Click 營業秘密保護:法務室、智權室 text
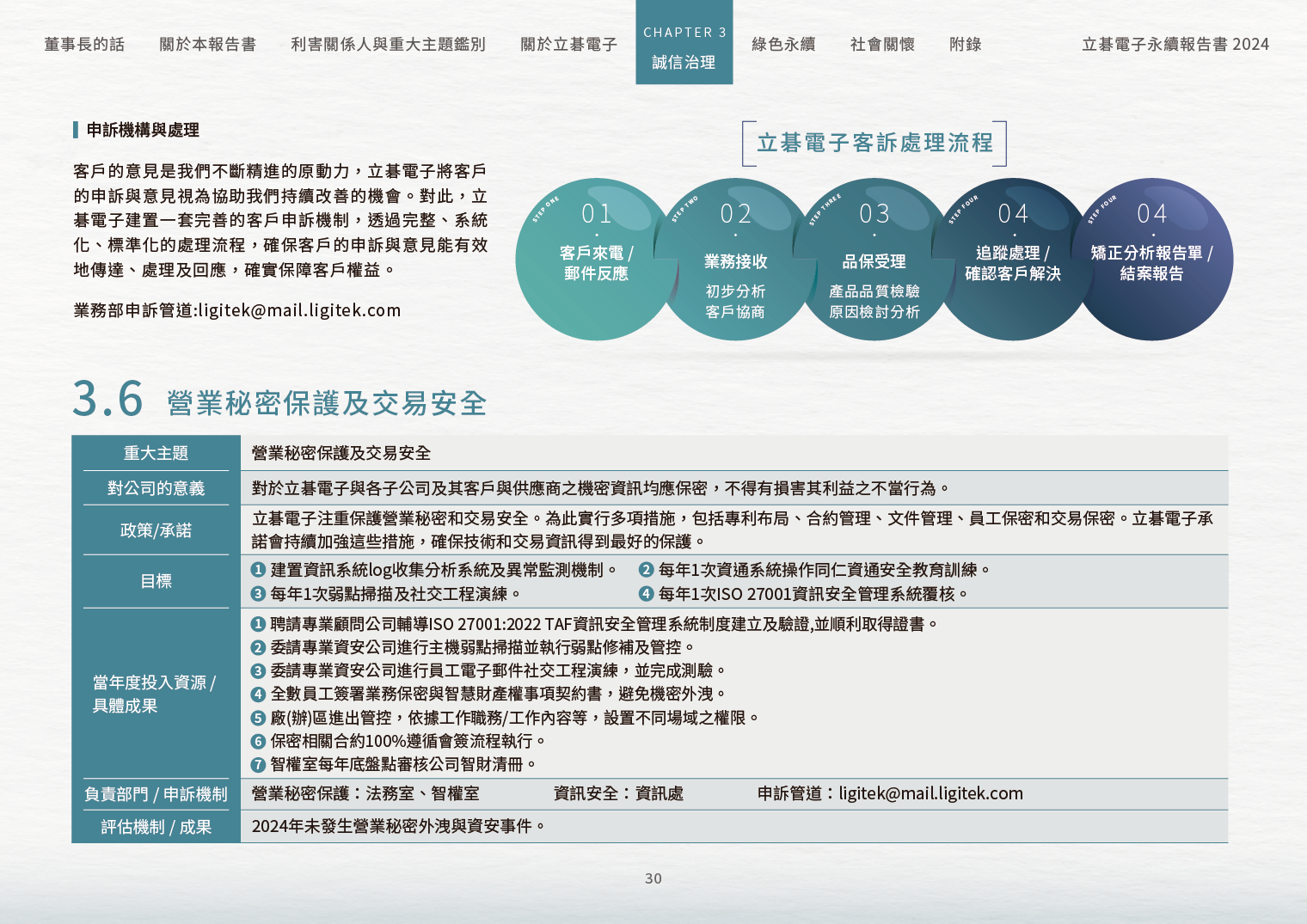 365,794
